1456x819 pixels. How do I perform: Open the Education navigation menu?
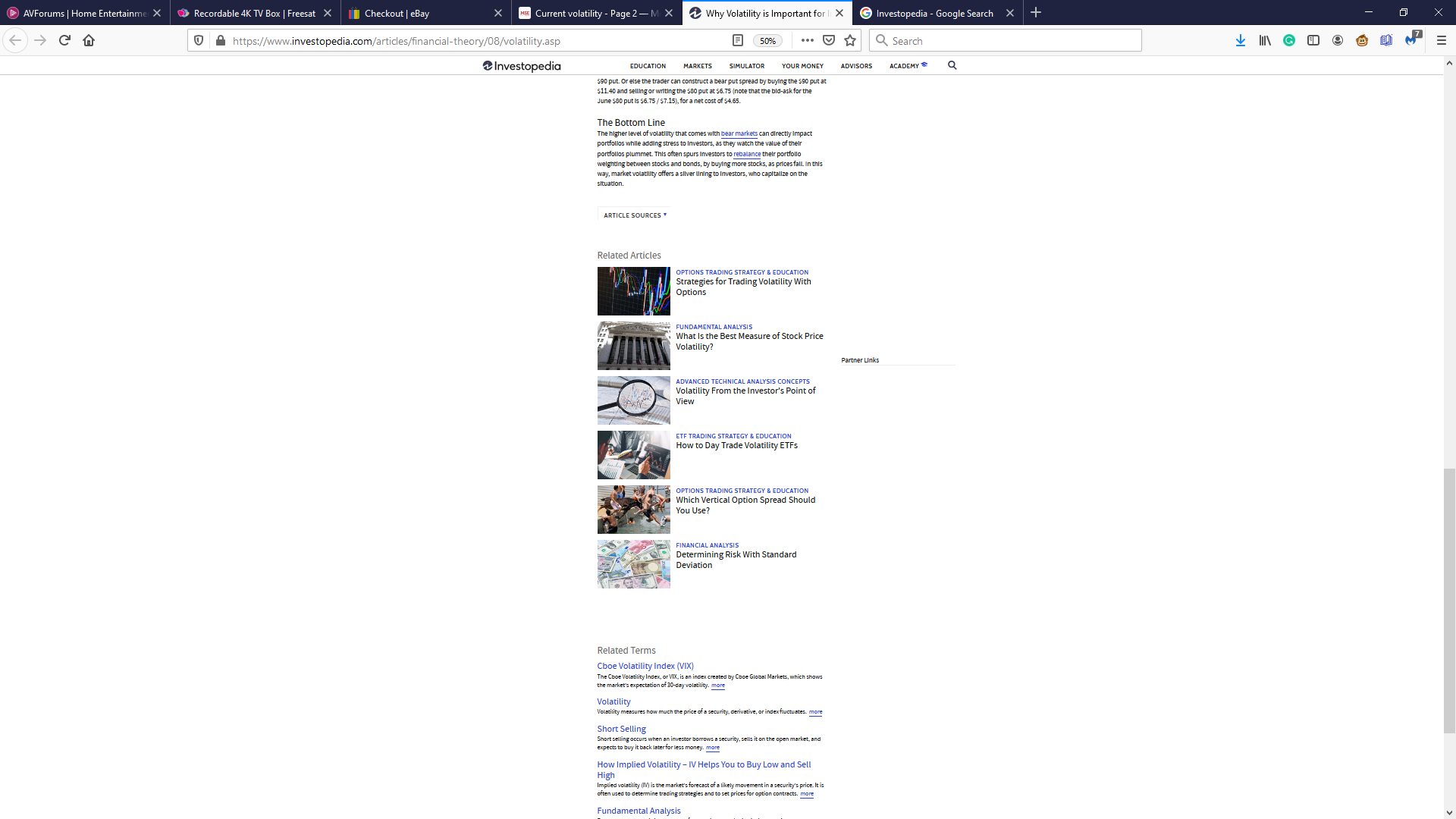648,66
